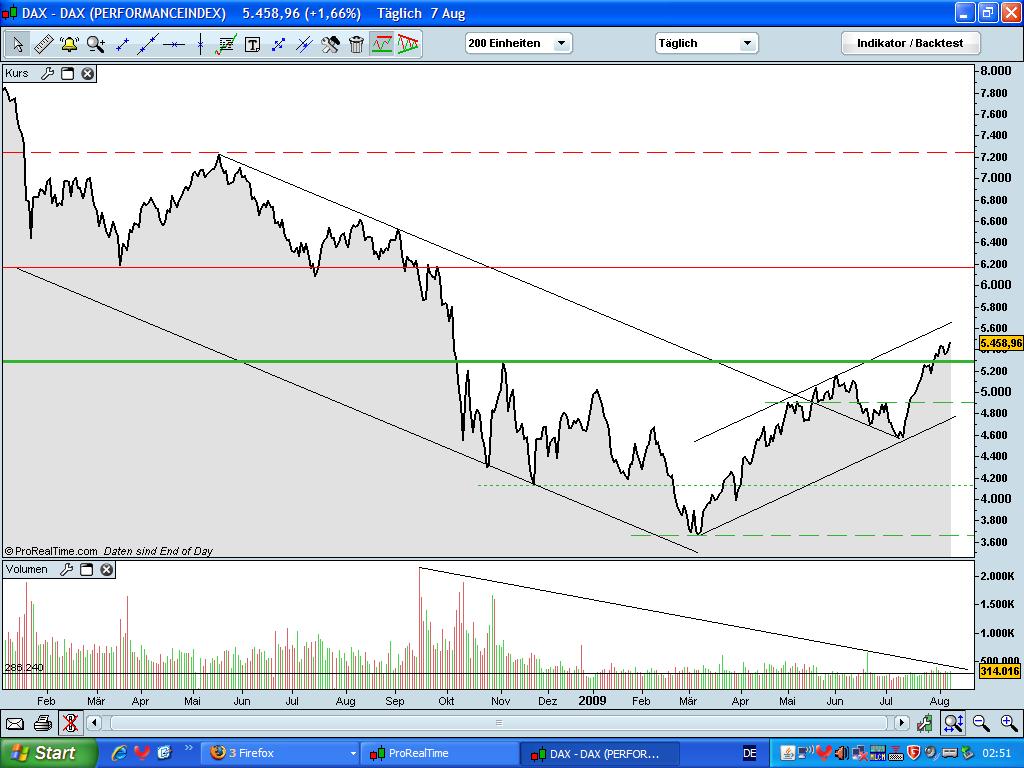This screenshot has height=768, width=1024.
Task: Click the Indikator / Backtest button
Action: coord(910,43)
